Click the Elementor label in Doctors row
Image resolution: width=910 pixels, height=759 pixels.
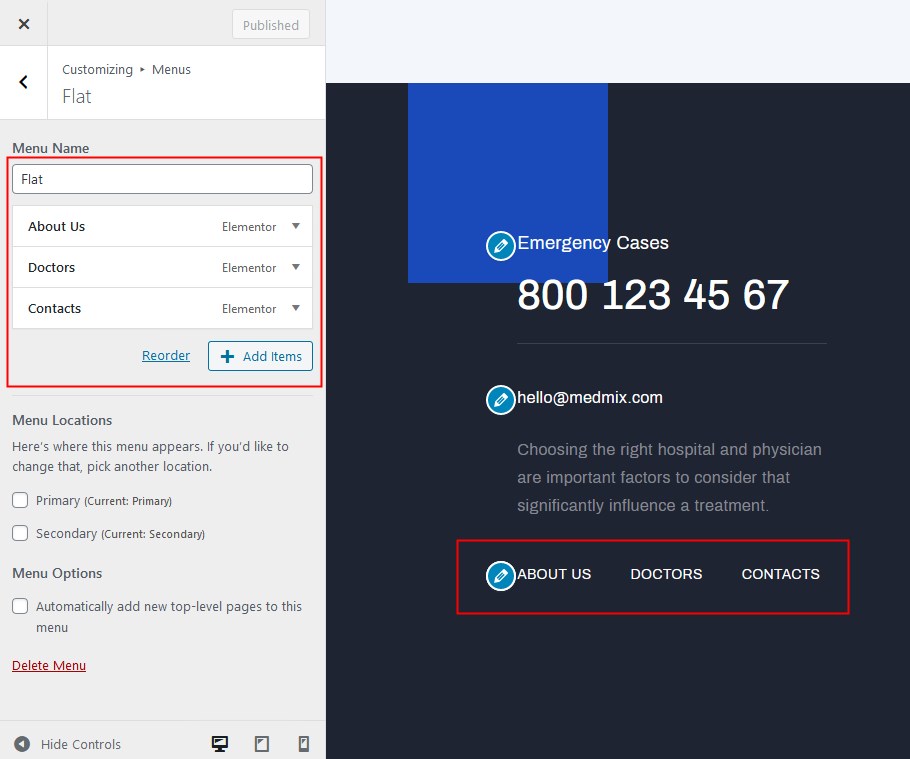click(x=249, y=268)
